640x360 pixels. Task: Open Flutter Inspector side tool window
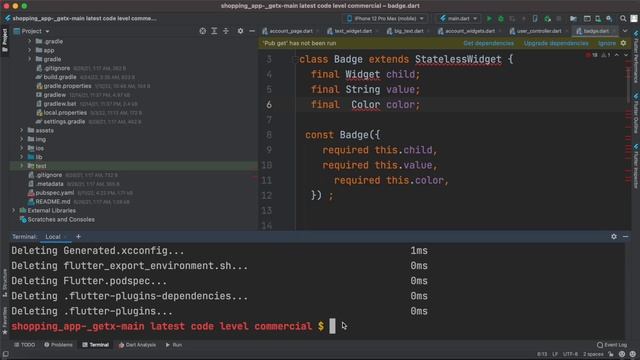636,165
